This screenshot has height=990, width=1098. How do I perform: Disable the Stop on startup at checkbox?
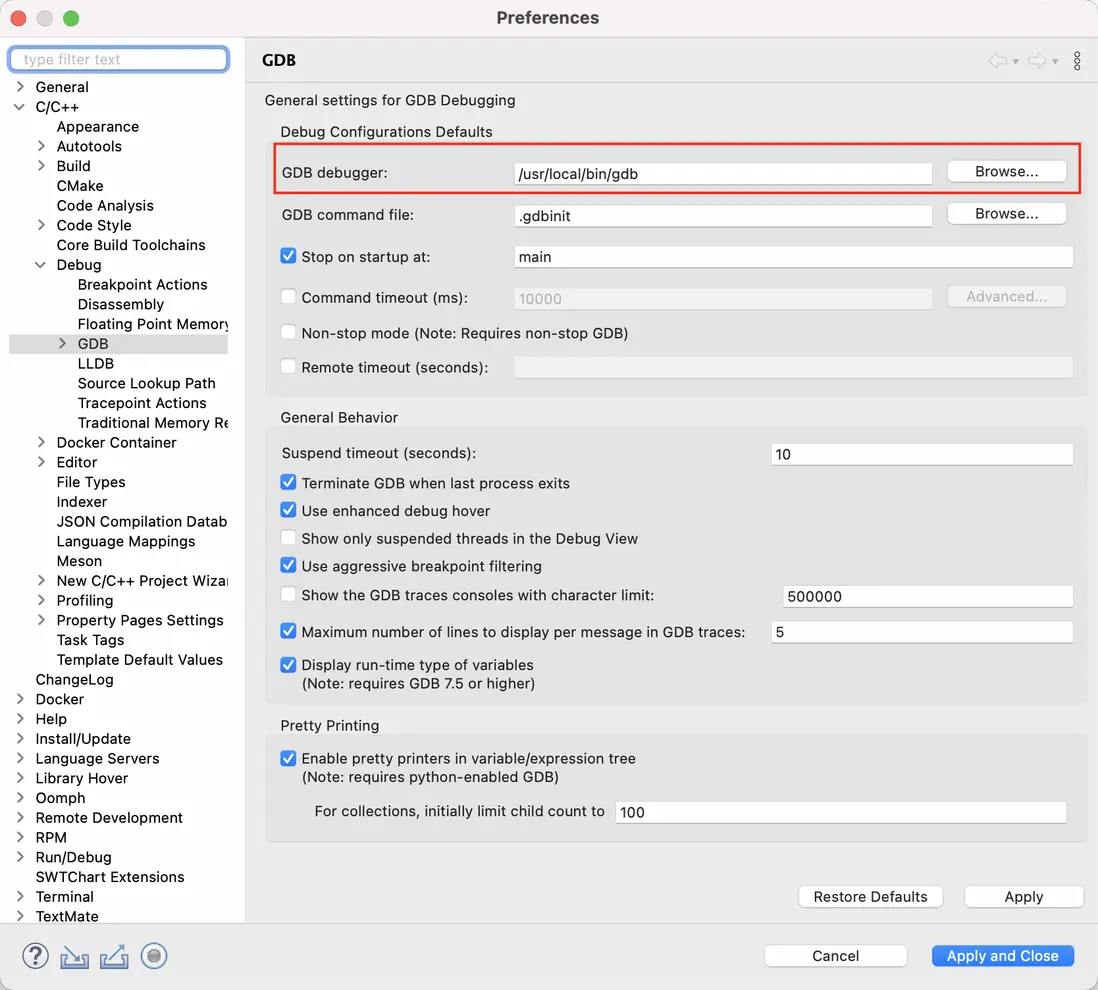pos(289,256)
